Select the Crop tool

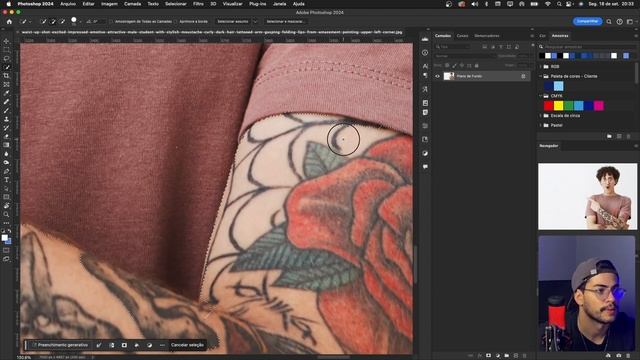(x=6, y=76)
